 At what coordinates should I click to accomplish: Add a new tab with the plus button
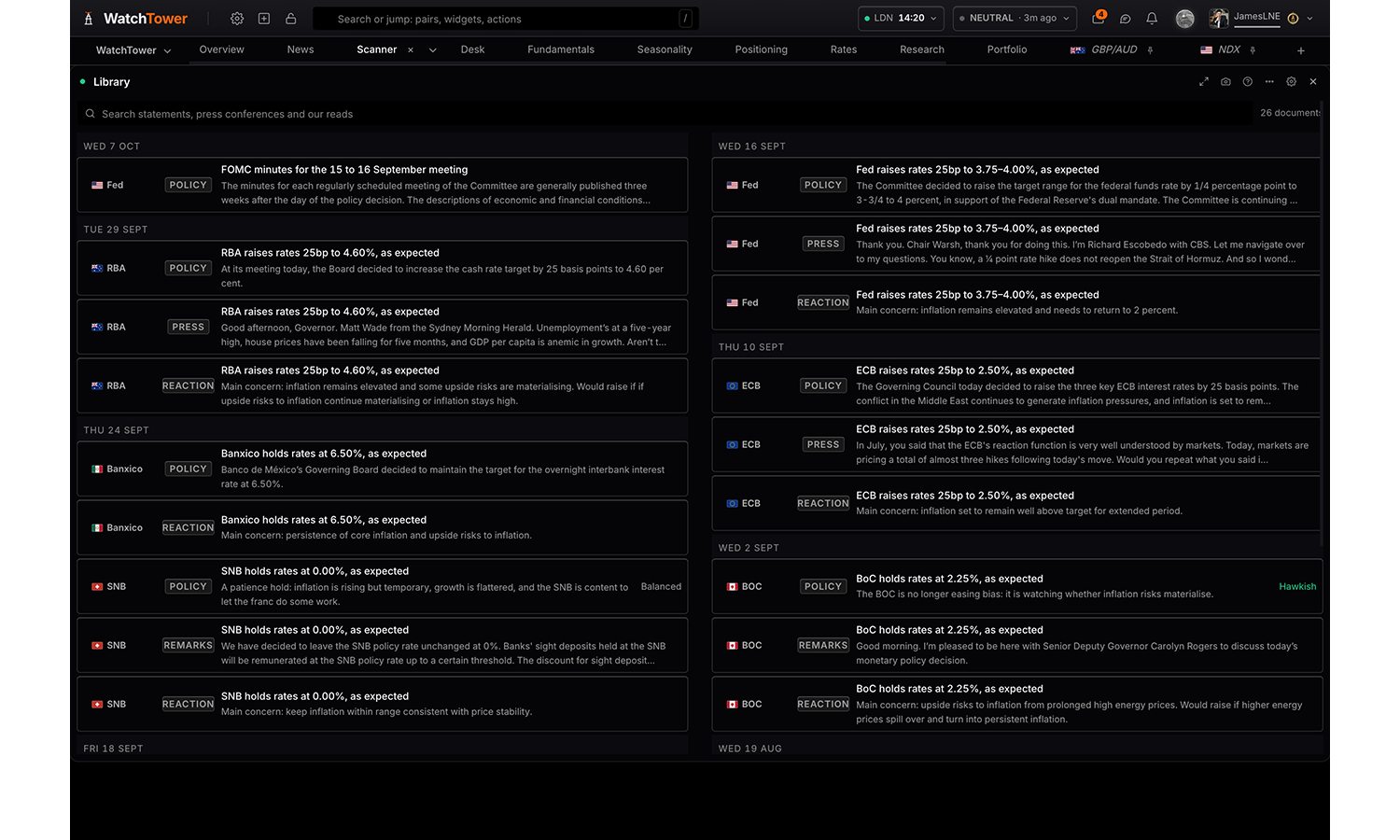pyautogui.click(x=1301, y=50)
